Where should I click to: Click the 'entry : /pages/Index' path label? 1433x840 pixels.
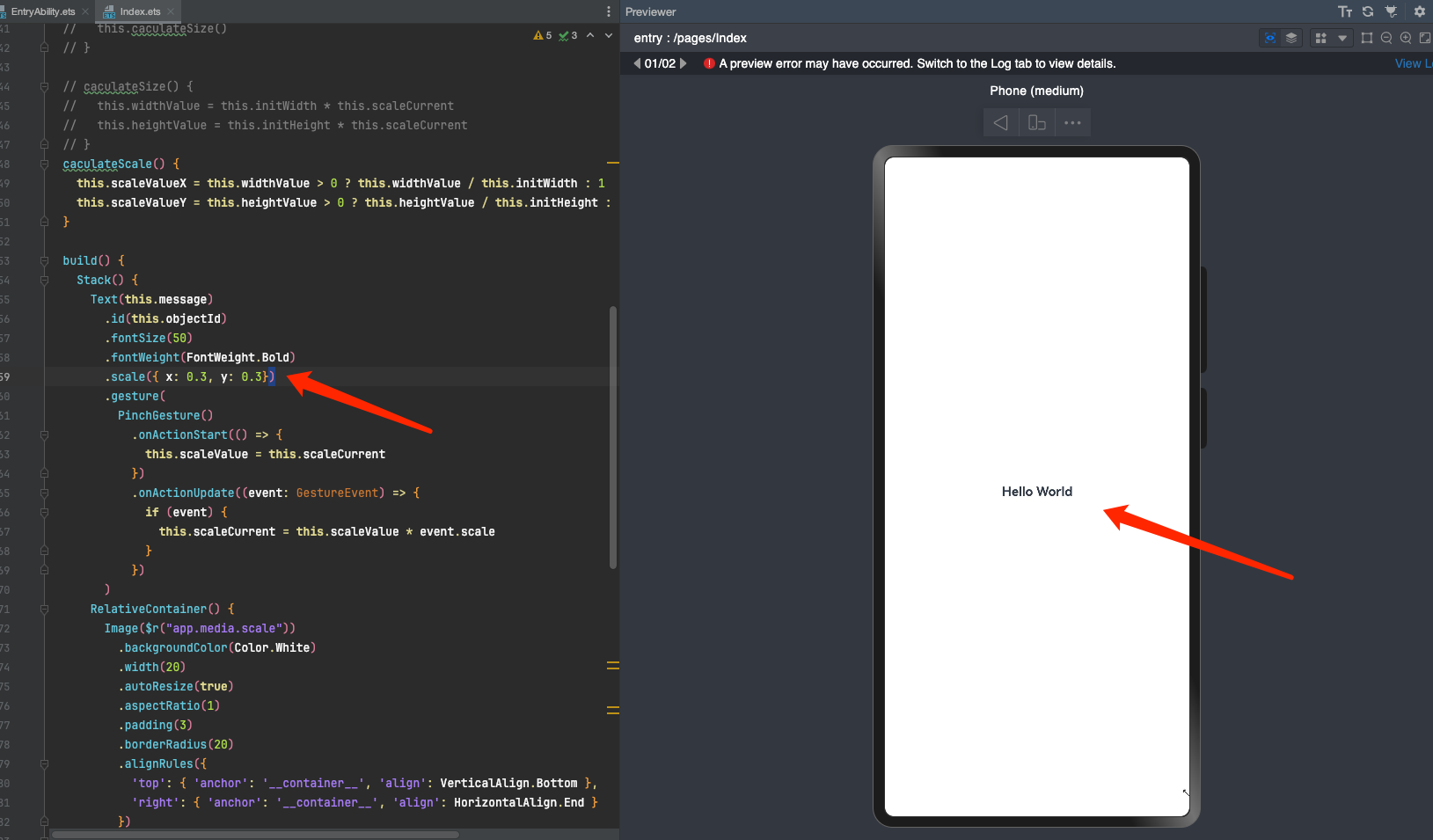click(690, 38)
